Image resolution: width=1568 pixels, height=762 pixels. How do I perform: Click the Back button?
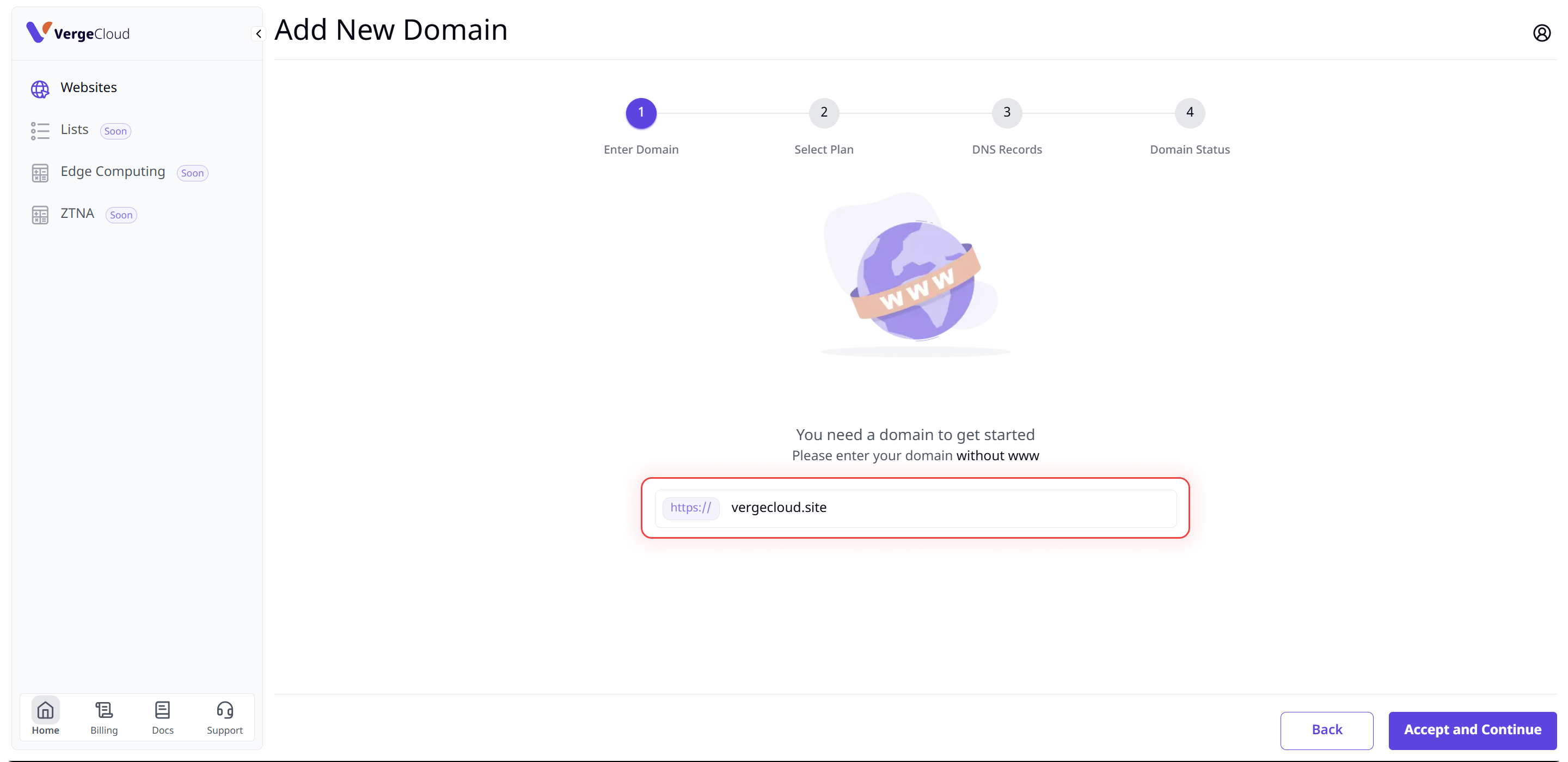1327,729
